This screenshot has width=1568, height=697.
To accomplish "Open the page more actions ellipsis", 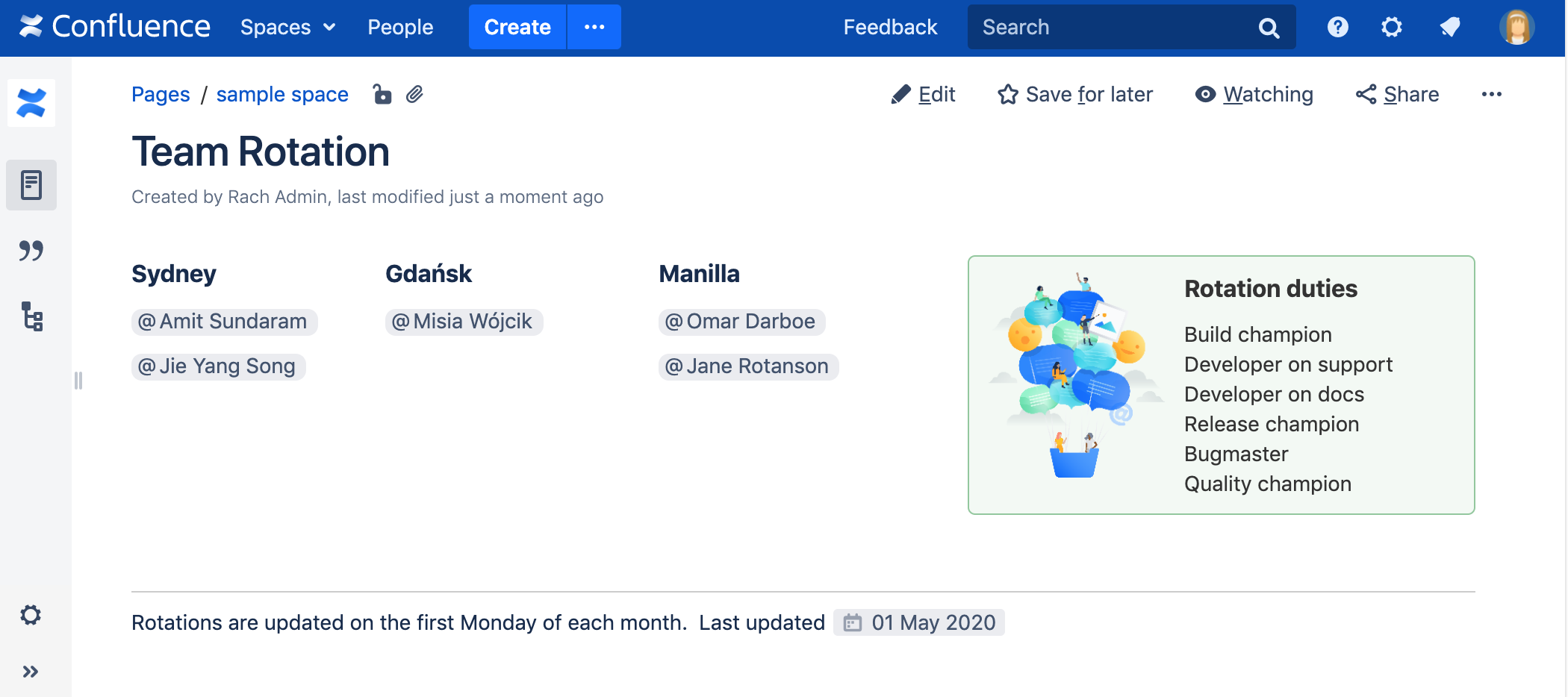I will (x=1491, y=95).
